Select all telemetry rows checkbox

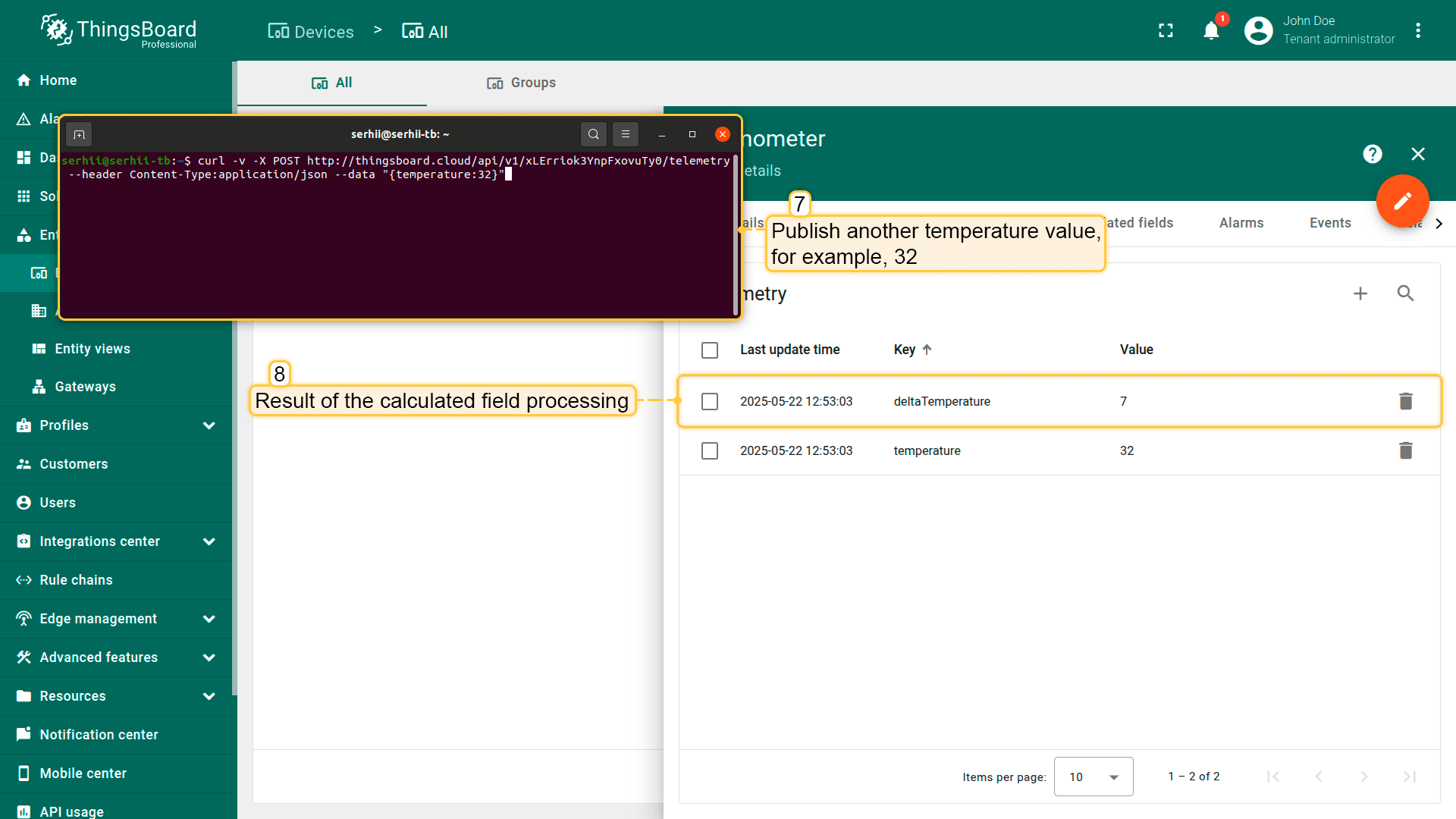[x=710, y=350]
